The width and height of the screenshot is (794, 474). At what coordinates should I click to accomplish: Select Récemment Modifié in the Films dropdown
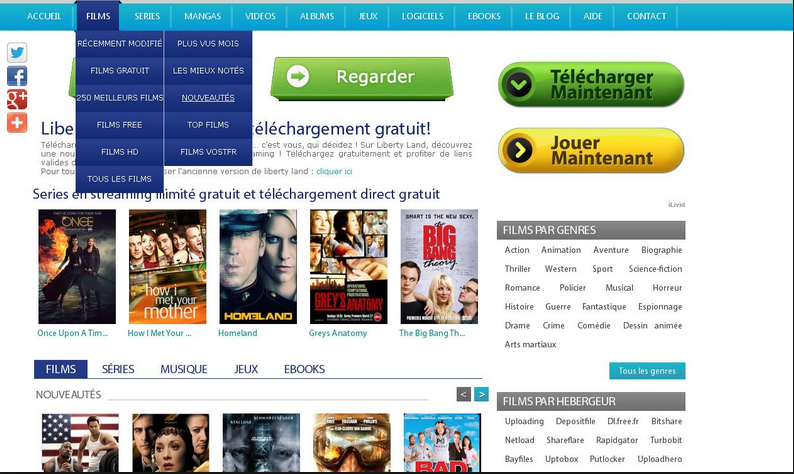120,44
